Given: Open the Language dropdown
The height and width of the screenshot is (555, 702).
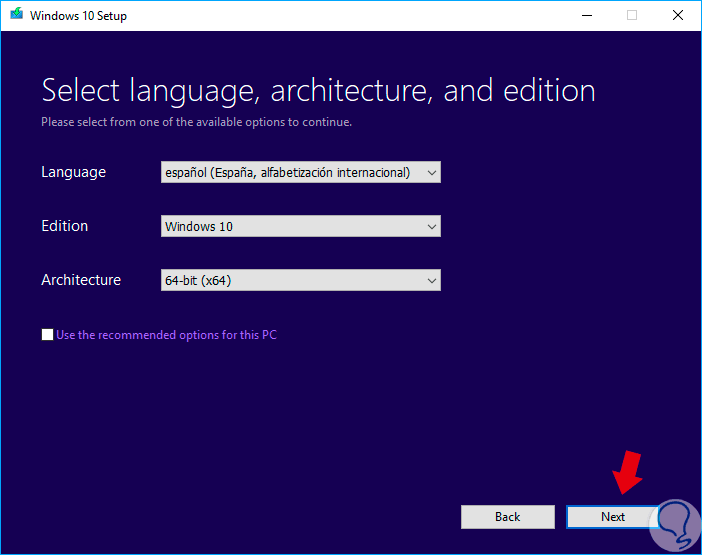Looking at the screenshot, I should tap(301, 172).
